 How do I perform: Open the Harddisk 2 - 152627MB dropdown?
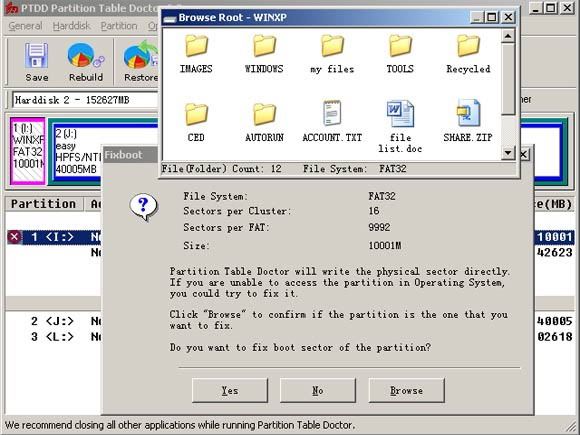click(86, 100)
